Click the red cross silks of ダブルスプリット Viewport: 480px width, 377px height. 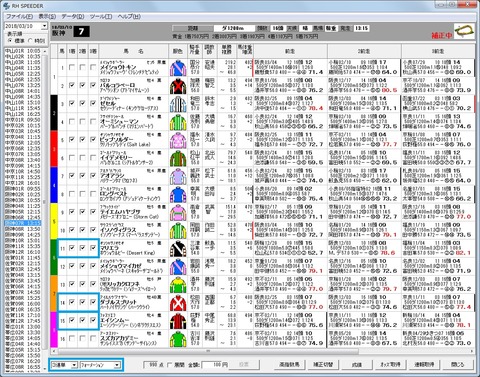tap(178, 303)
